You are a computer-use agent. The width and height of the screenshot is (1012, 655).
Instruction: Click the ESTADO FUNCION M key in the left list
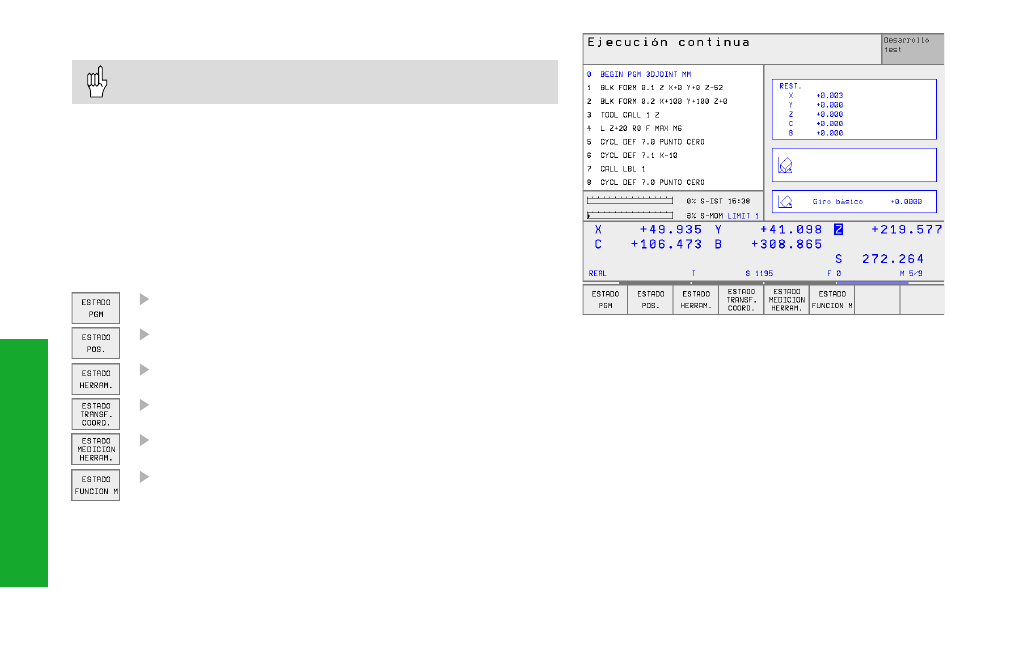[96, 485]
